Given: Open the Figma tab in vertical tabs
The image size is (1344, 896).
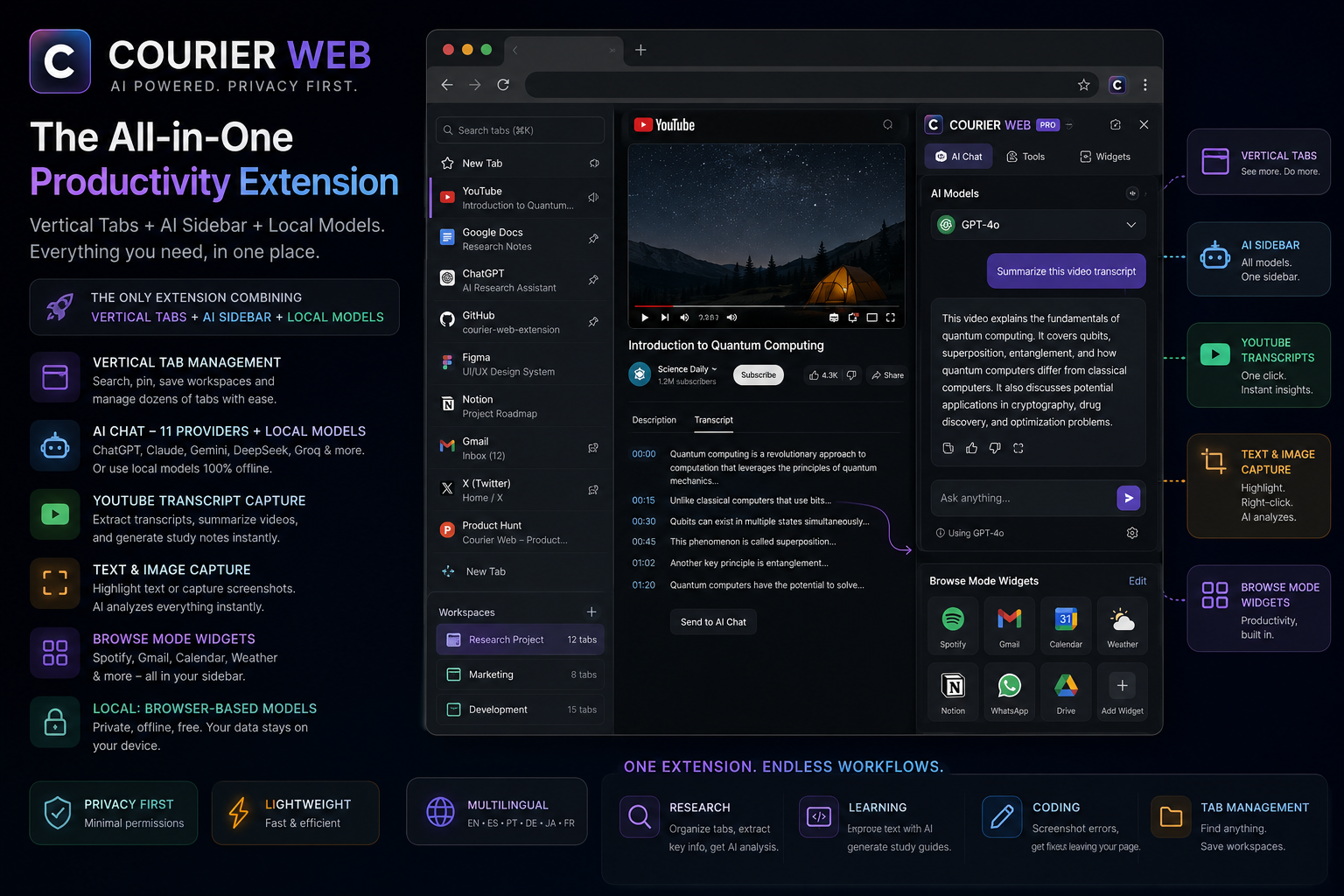Looking at the screenshot, I should [x=521, y=364].
